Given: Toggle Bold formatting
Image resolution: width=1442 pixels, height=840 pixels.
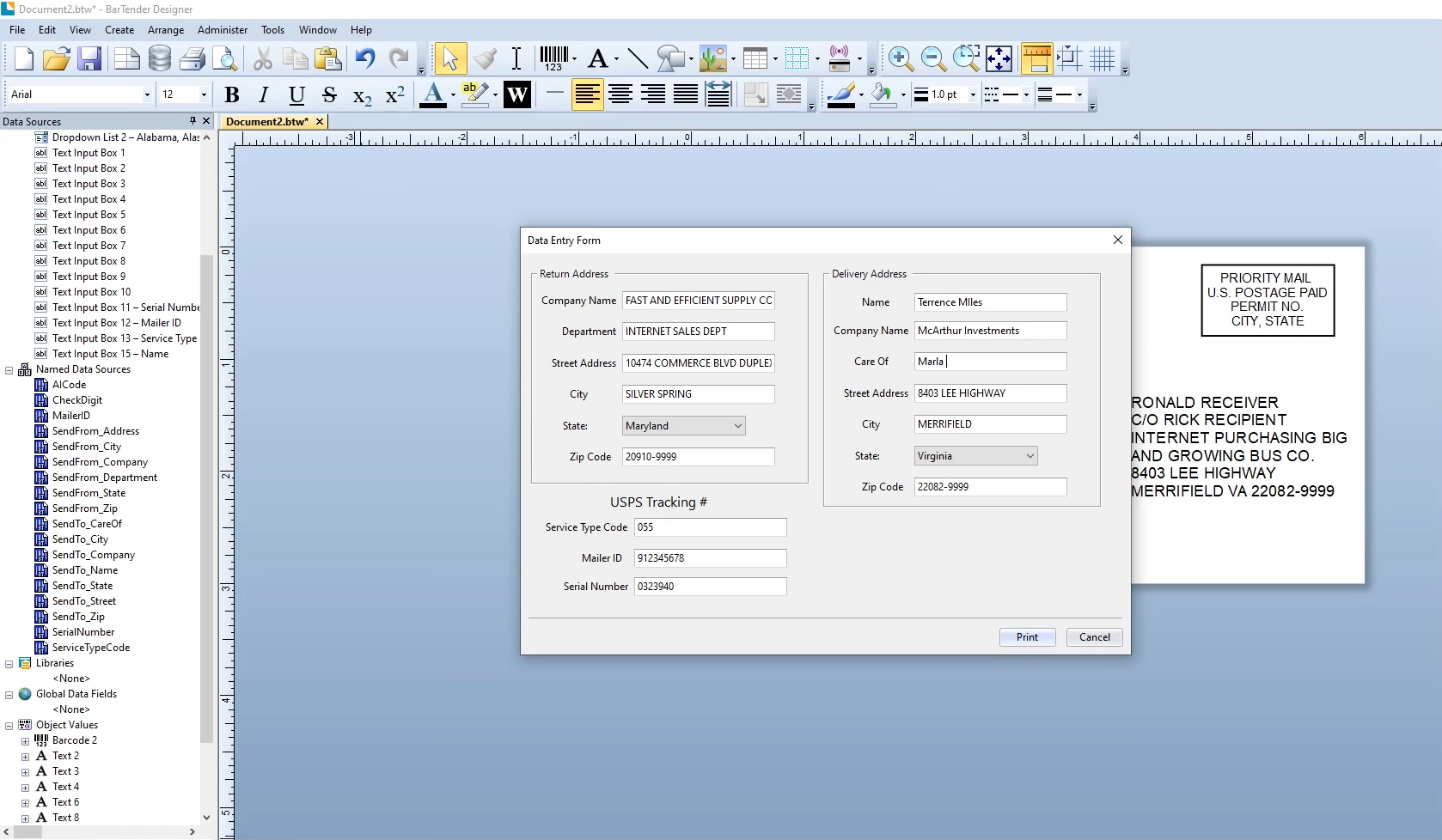Looking at the screenshot, I should click(231, 94).
